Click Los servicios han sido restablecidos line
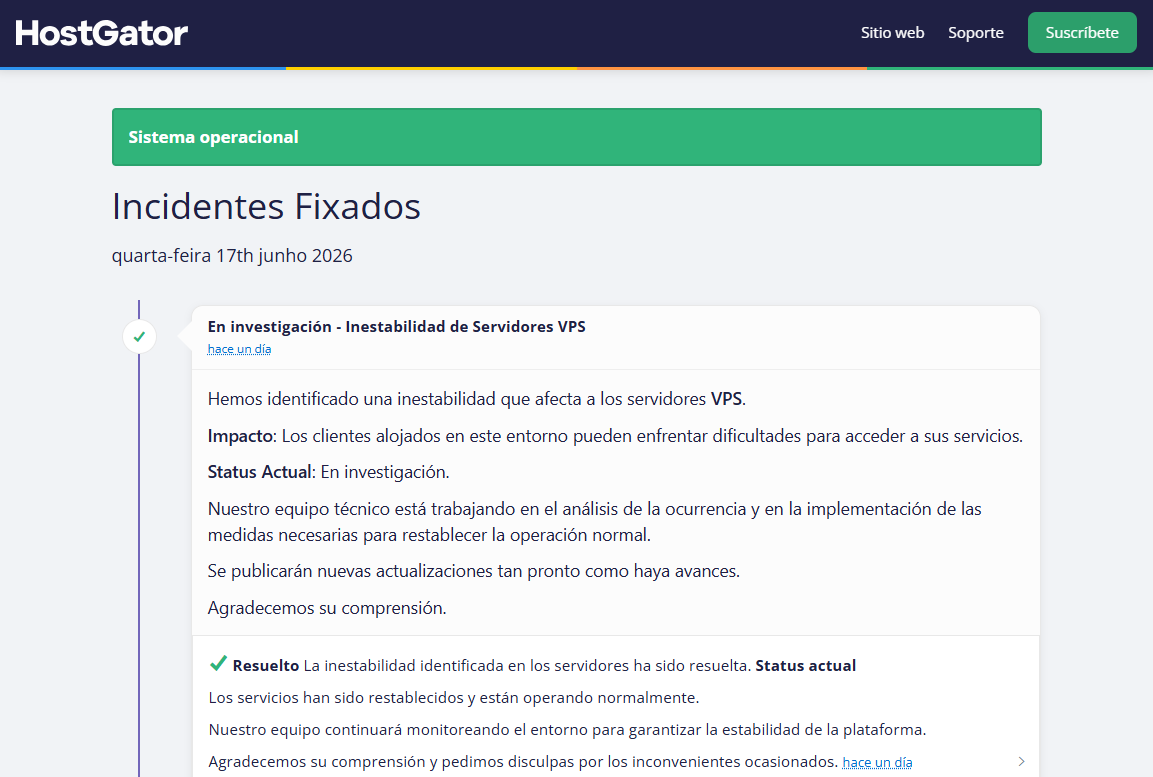Viewport: 1153px width, 777px height. (x=454, y=698)
